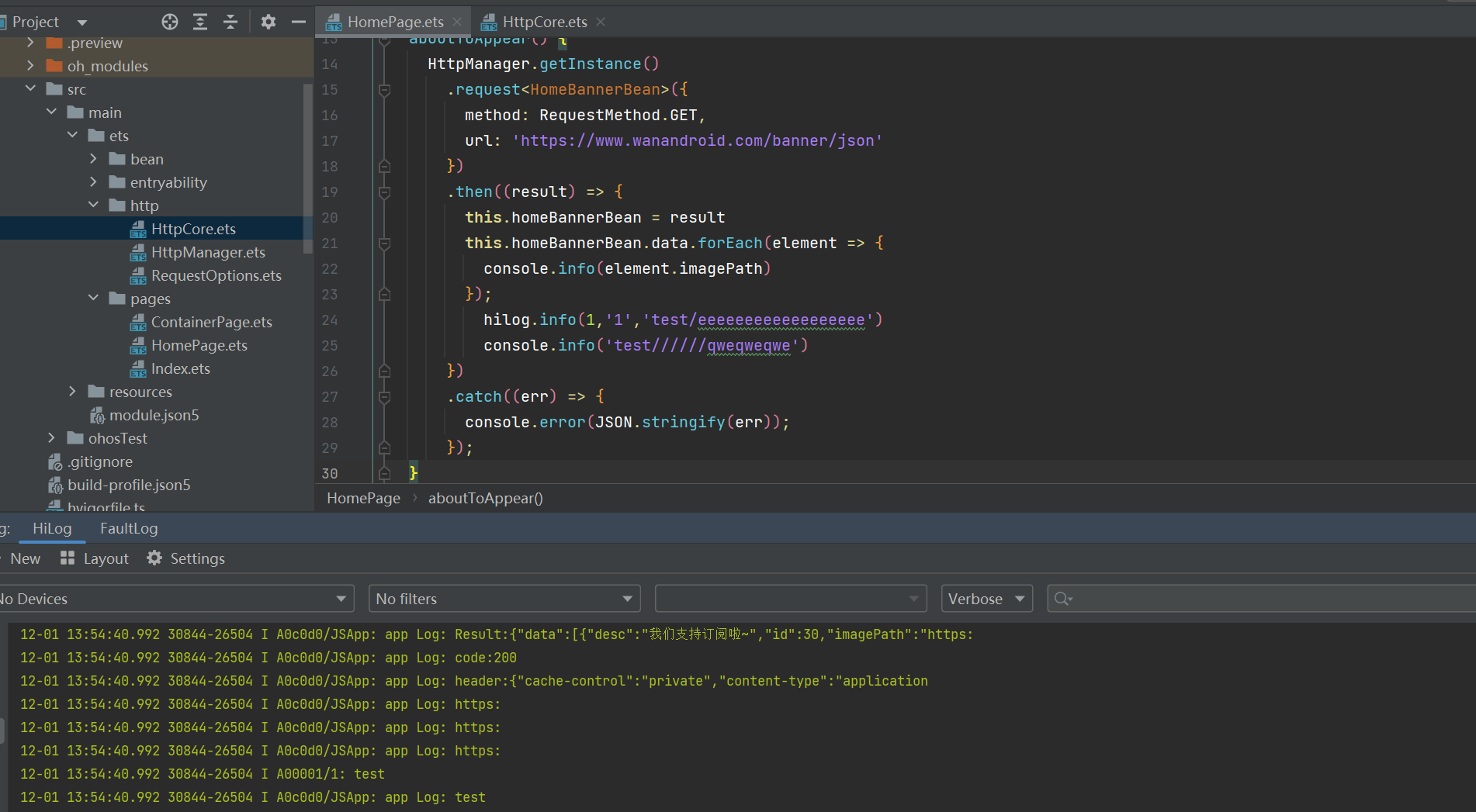Click the 'Result:{"data"' log line
Viewport: 1476px width, 812px height.
coord(497,634)
